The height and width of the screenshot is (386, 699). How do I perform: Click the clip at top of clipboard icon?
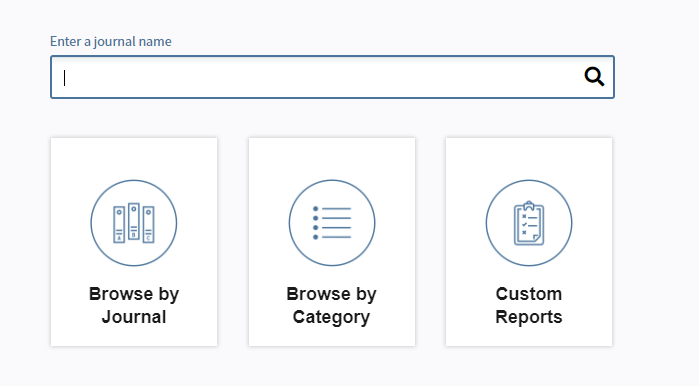click(529, 205)
